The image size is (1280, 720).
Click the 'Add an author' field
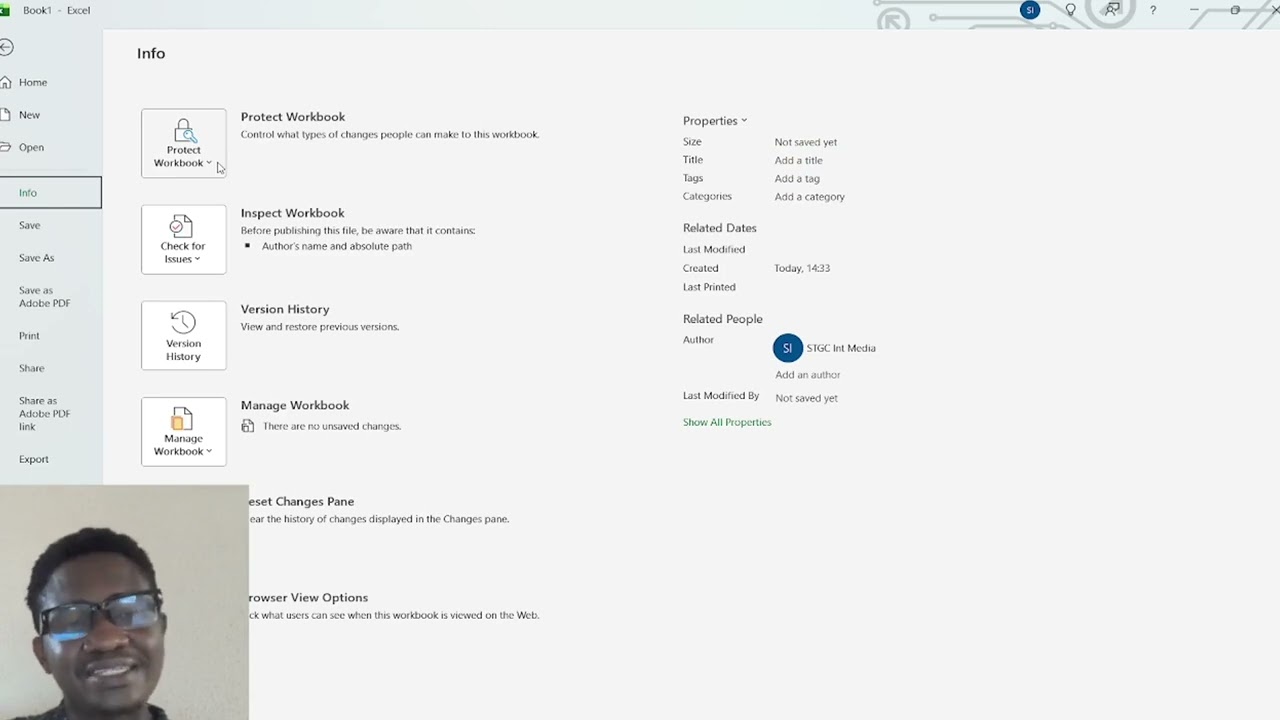807,375
